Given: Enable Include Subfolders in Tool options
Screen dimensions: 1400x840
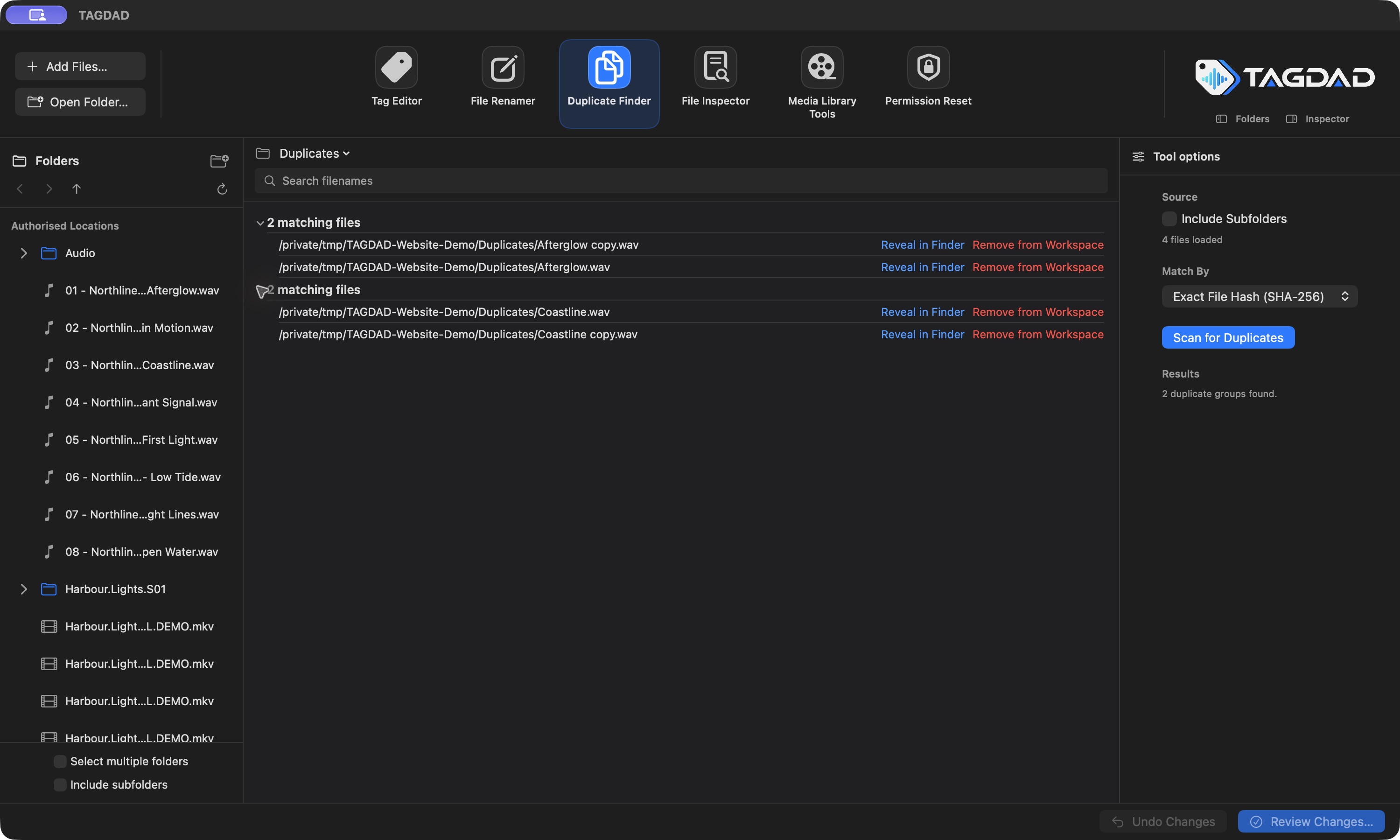Looking at the screenshot, I should [x=1169, y=218].
